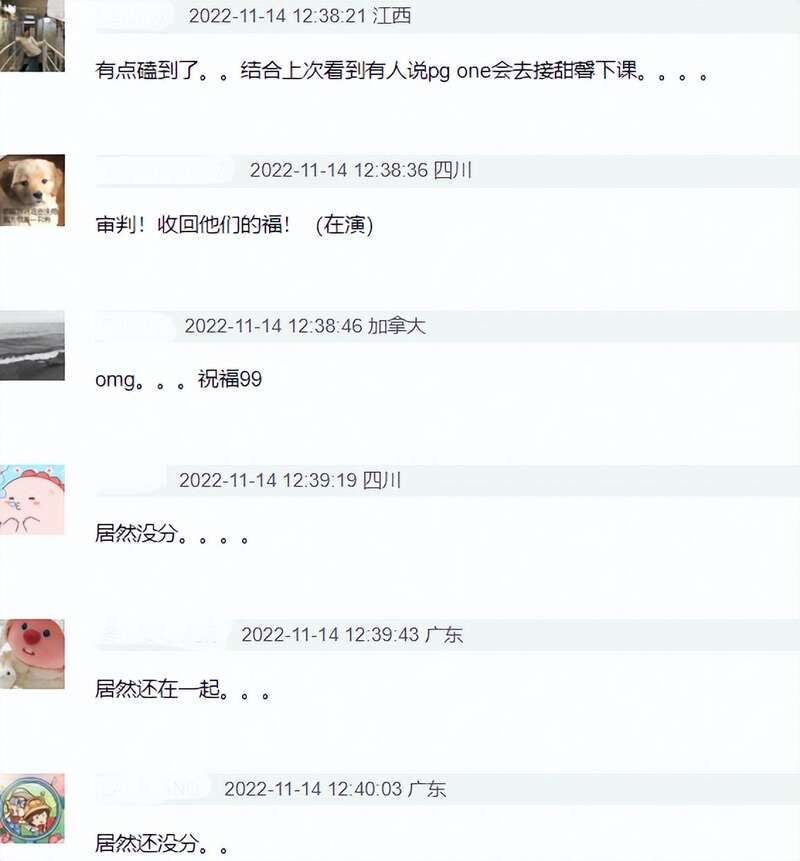Click blurred username of the 加拿大 commenter
Image resolution: width=800 pixels, height=861 pixels.
pos(133,326)
